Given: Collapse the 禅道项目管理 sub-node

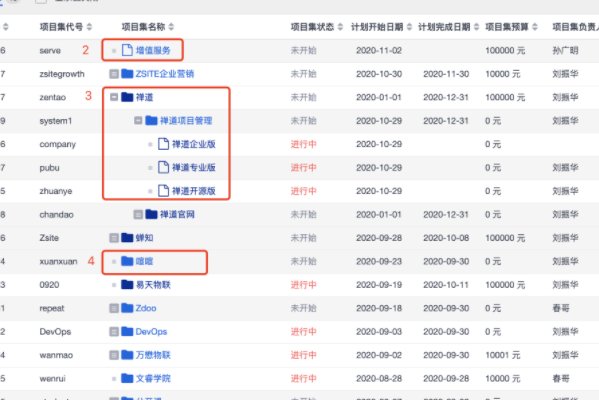Looking at the screenshot, I should [x=138, y=121].
